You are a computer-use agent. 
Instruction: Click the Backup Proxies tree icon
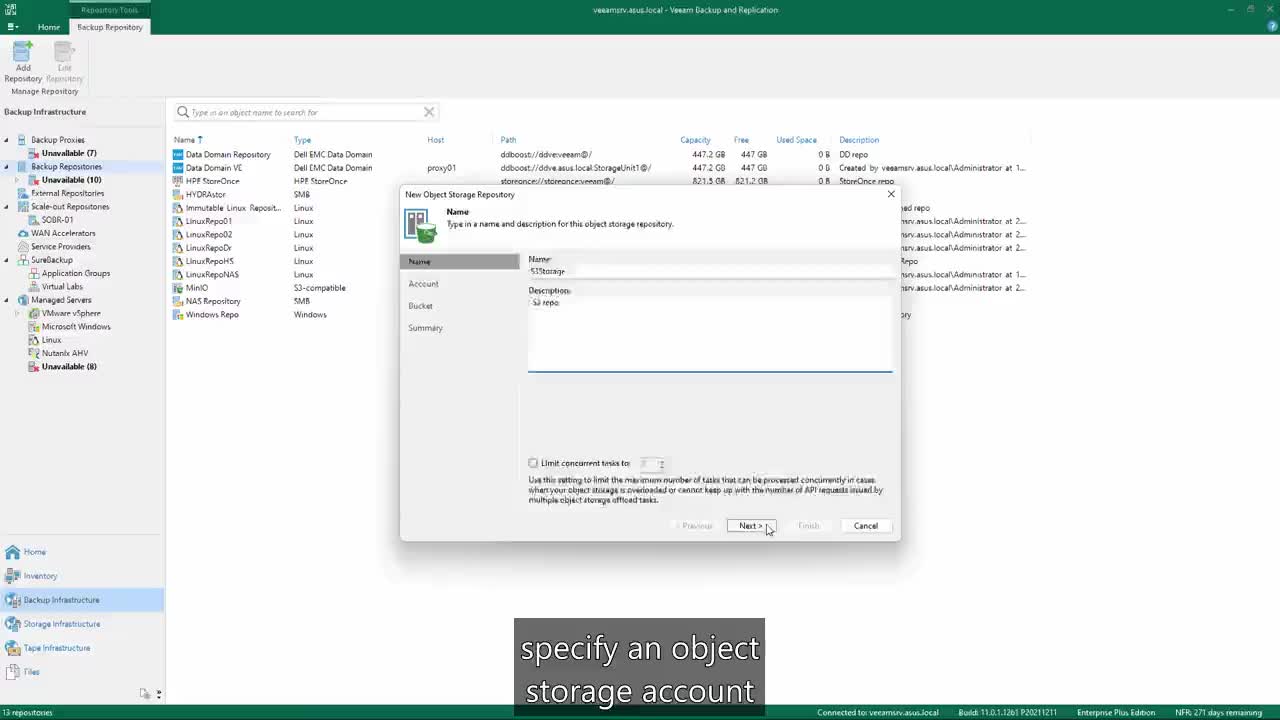click(22, 140)
